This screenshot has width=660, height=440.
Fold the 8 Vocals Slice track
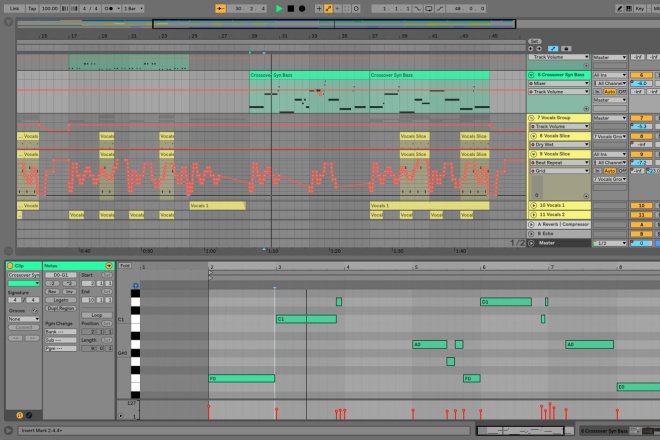533,136
